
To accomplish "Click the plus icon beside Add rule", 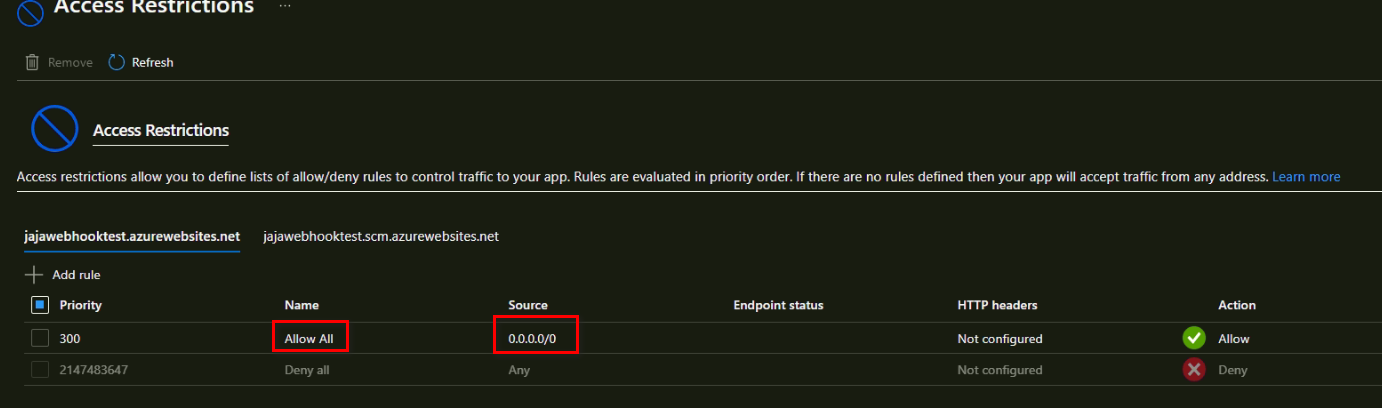I will [34, 274].
